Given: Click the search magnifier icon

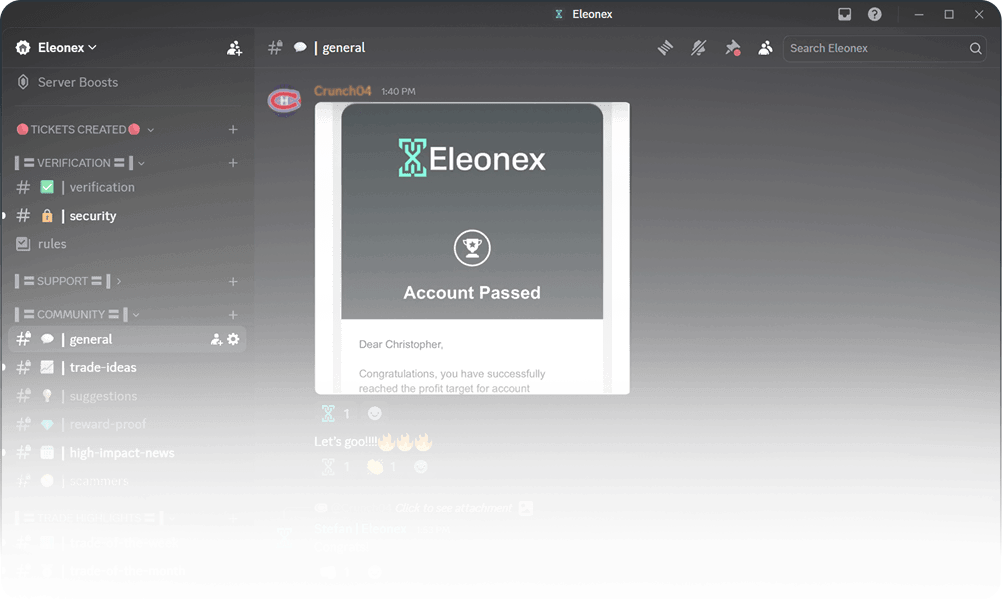Looking at the screenshot, I should (975, 49).
